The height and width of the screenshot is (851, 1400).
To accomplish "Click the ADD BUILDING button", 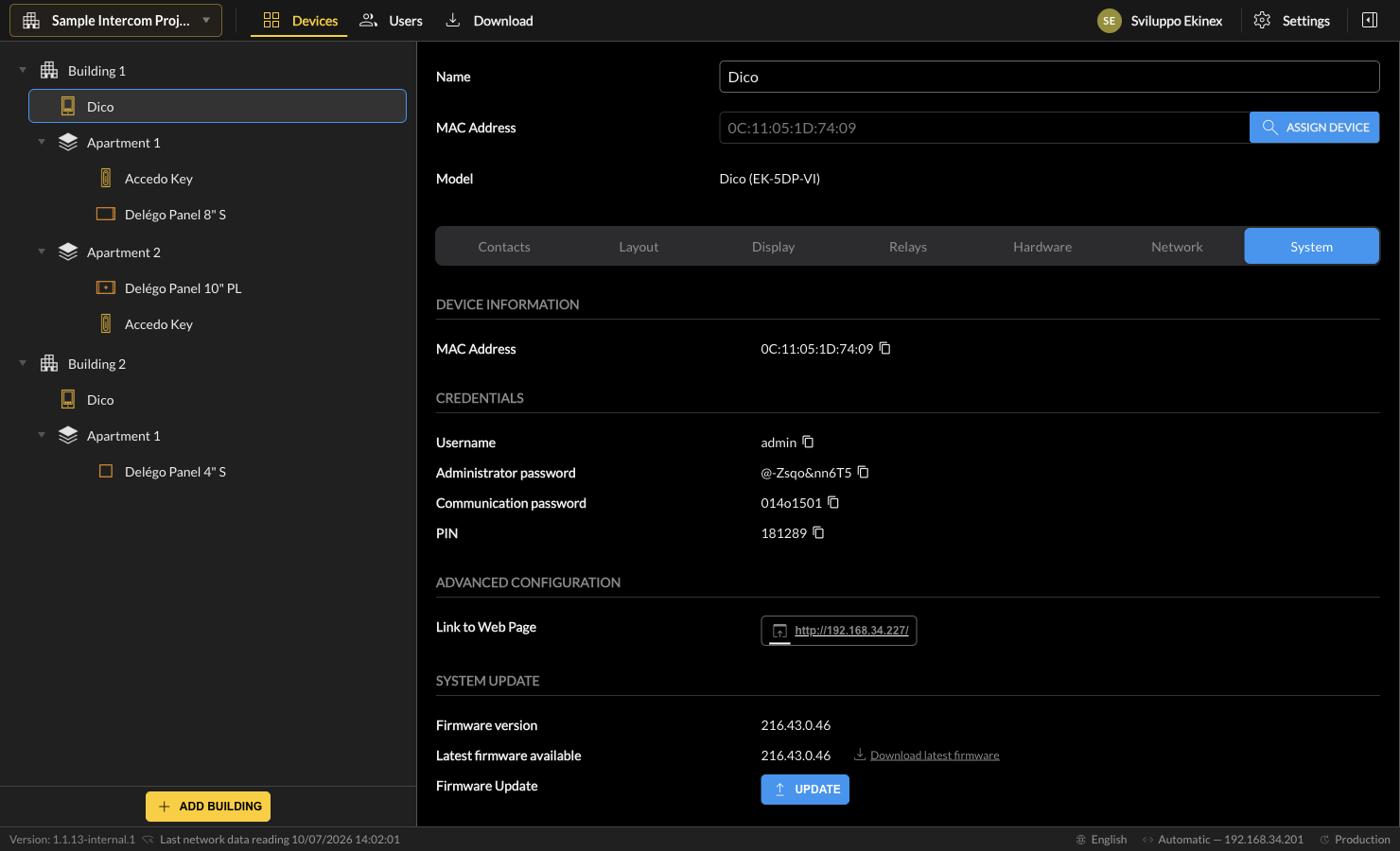I will tap(208, 806).
